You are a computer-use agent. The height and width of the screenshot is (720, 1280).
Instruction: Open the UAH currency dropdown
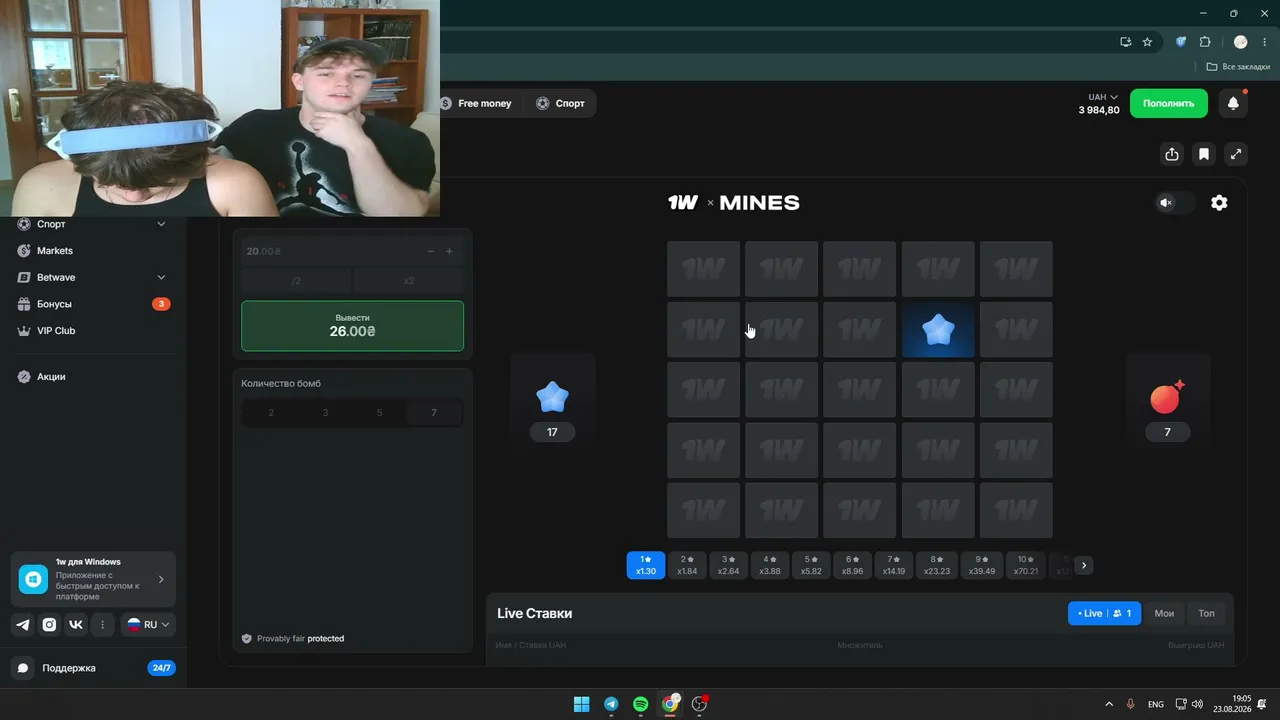point(1103,97)
